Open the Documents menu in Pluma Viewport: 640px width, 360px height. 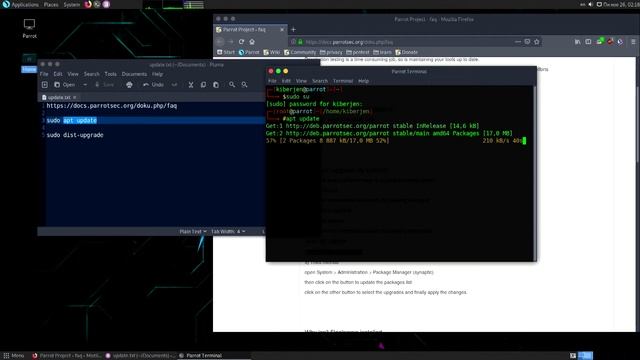point(134,74)
